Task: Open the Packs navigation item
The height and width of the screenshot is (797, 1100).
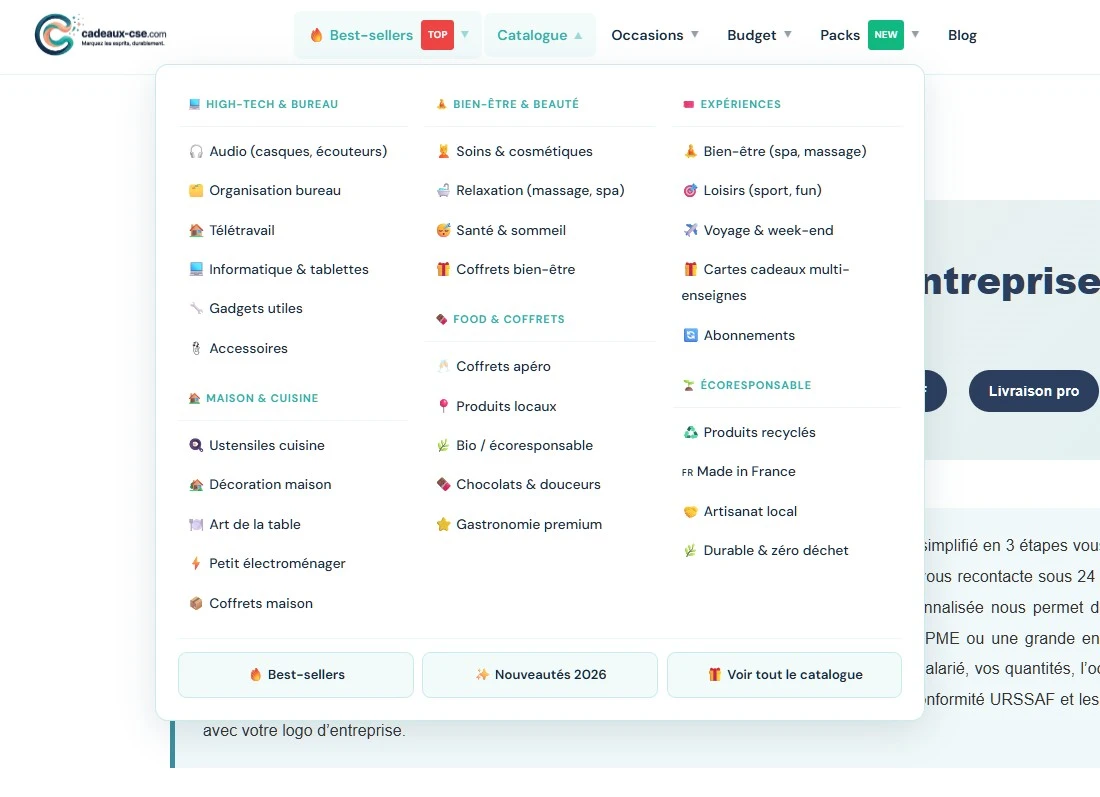Action: pyautogui.click(x=840, y=35)
